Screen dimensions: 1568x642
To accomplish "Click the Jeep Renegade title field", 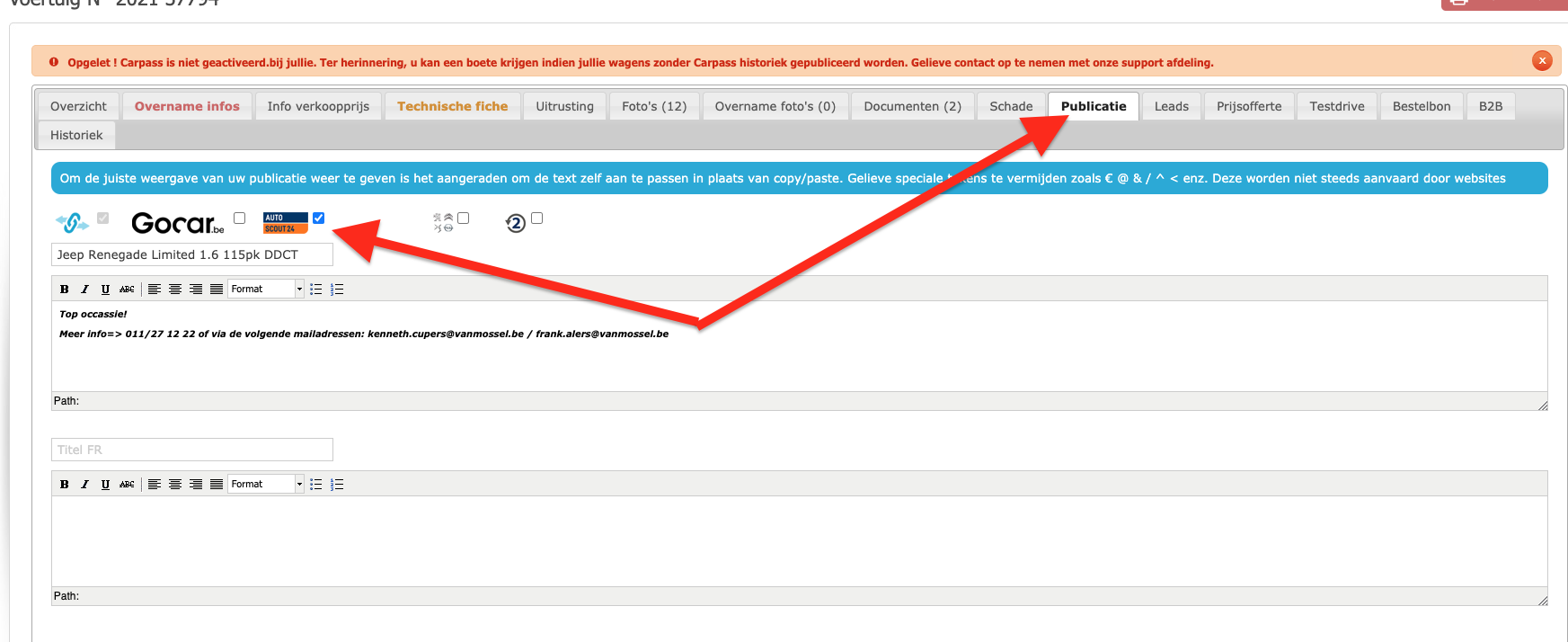I will pyautogui.click(x=192, y=254).
